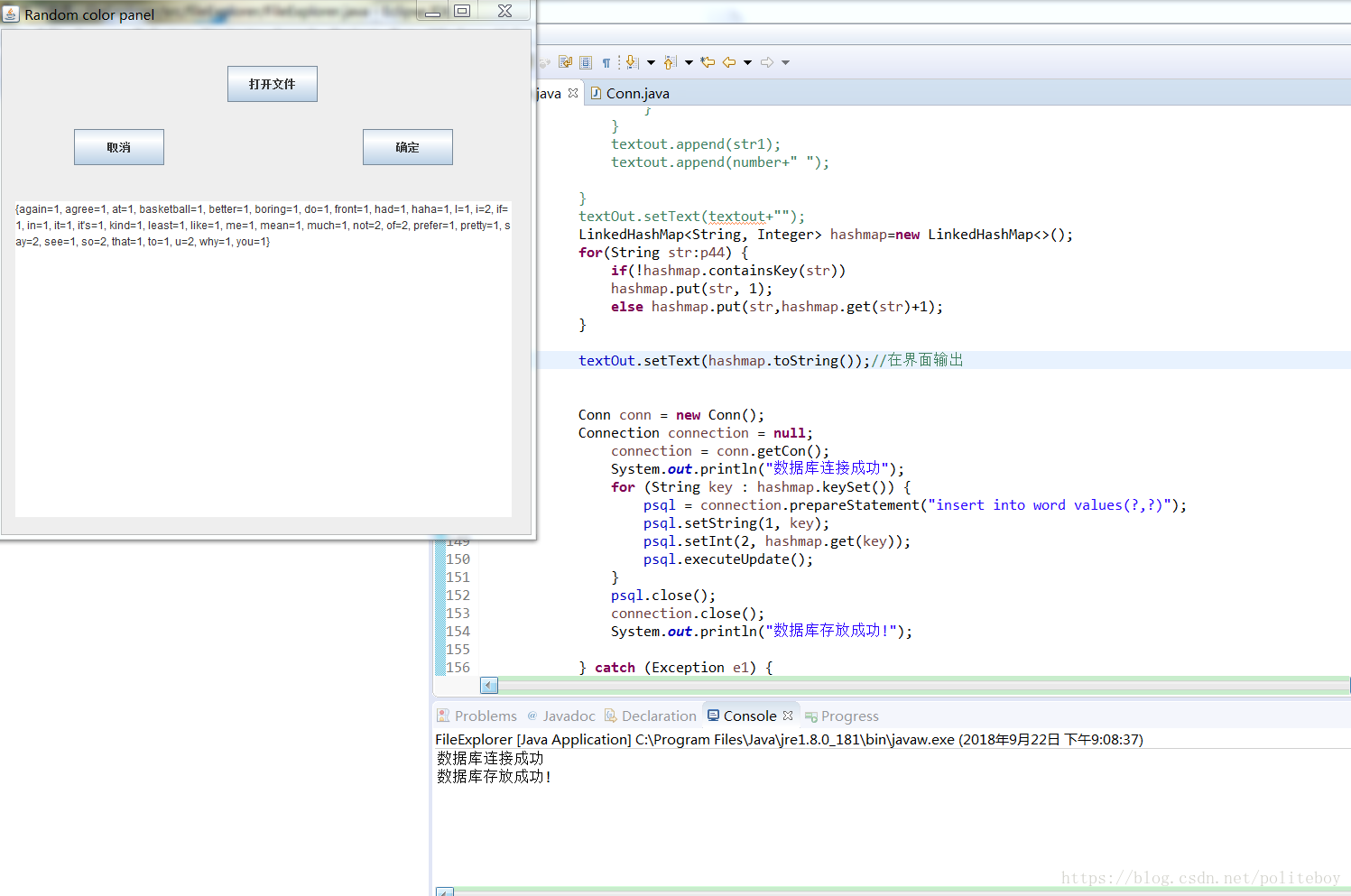This screenshot has height=896, width=1351.
Task: Click line number 156 in the editor gutter
Action: coord(458,668)
